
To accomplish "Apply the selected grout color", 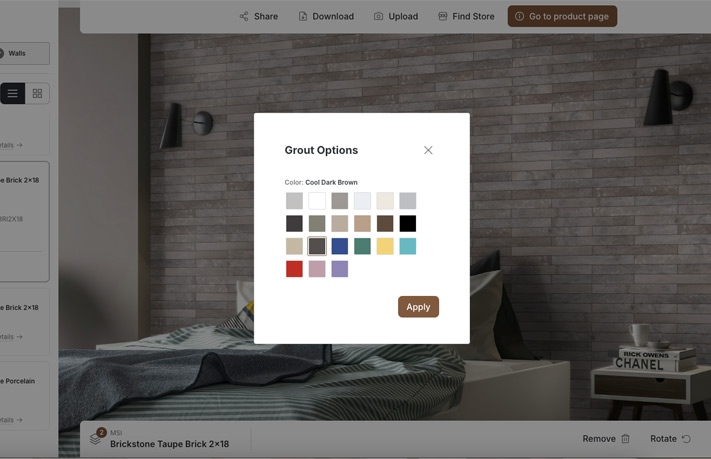I will (418, 307).
